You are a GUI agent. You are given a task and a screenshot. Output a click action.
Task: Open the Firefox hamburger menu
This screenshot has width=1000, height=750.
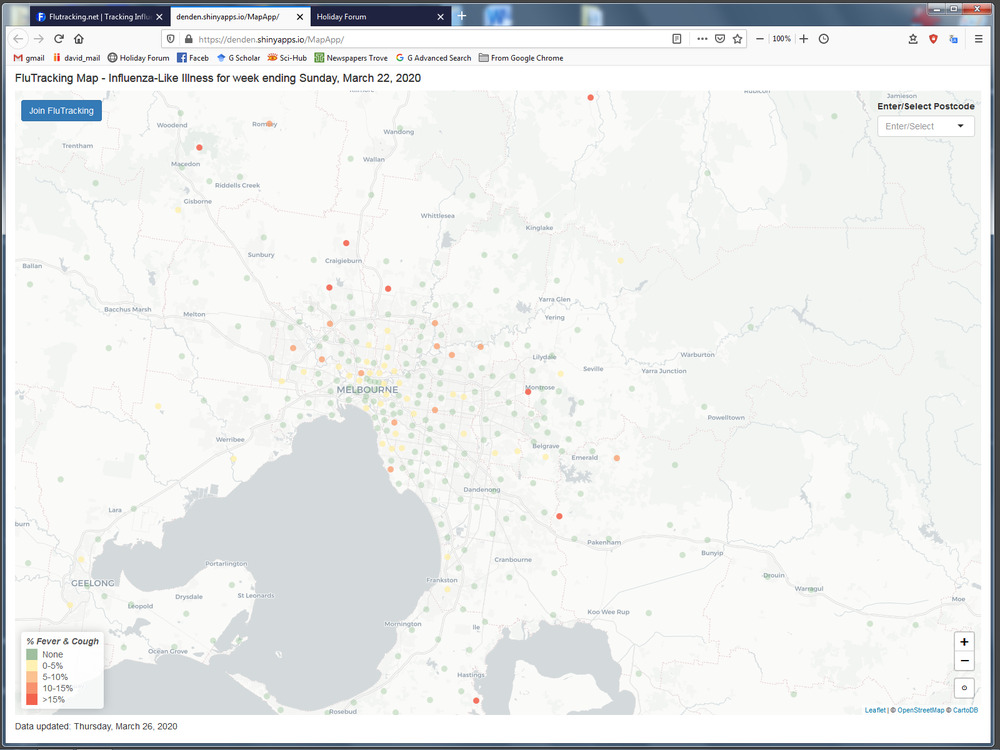click(x=978, y=39)
